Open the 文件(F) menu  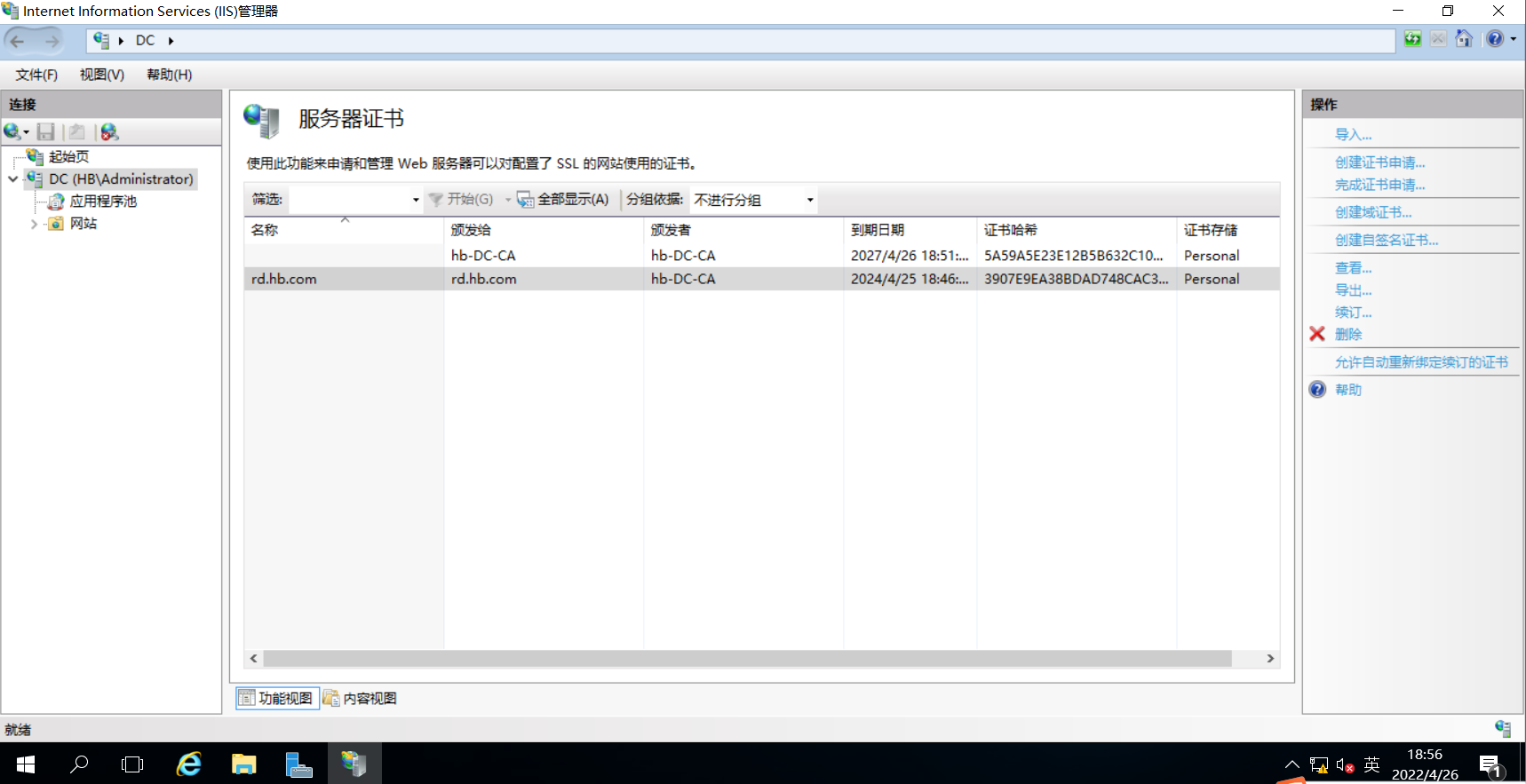[36, 75]
